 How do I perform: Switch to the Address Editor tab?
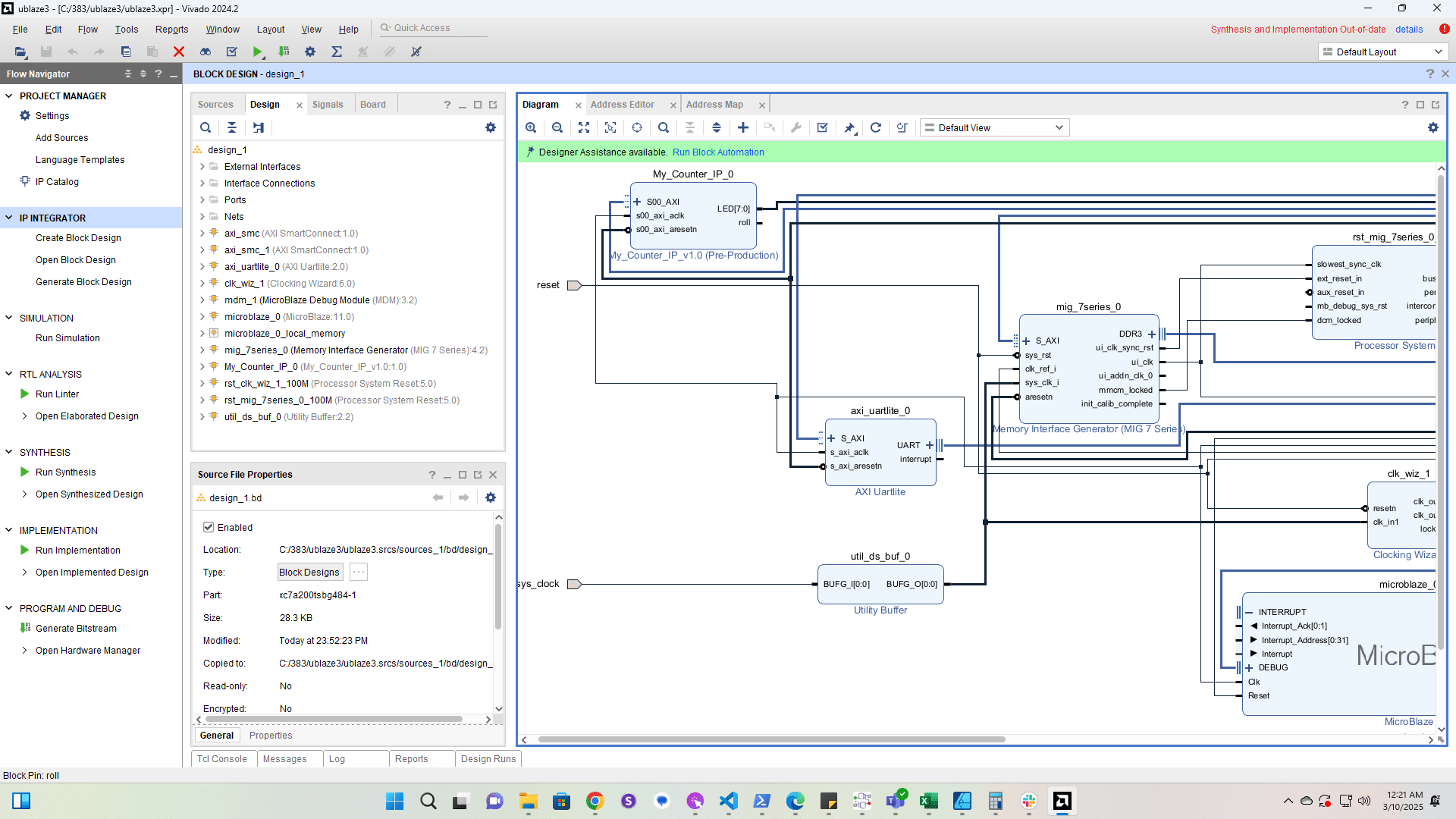click(622, 105)
